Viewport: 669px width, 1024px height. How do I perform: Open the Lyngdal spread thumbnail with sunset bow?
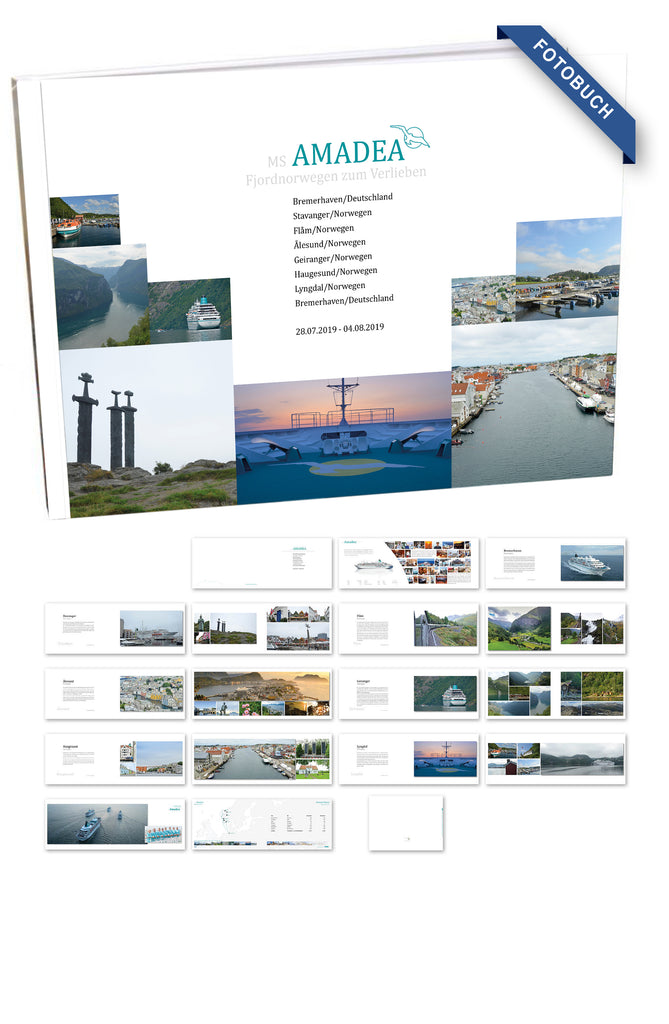(409, 759)
